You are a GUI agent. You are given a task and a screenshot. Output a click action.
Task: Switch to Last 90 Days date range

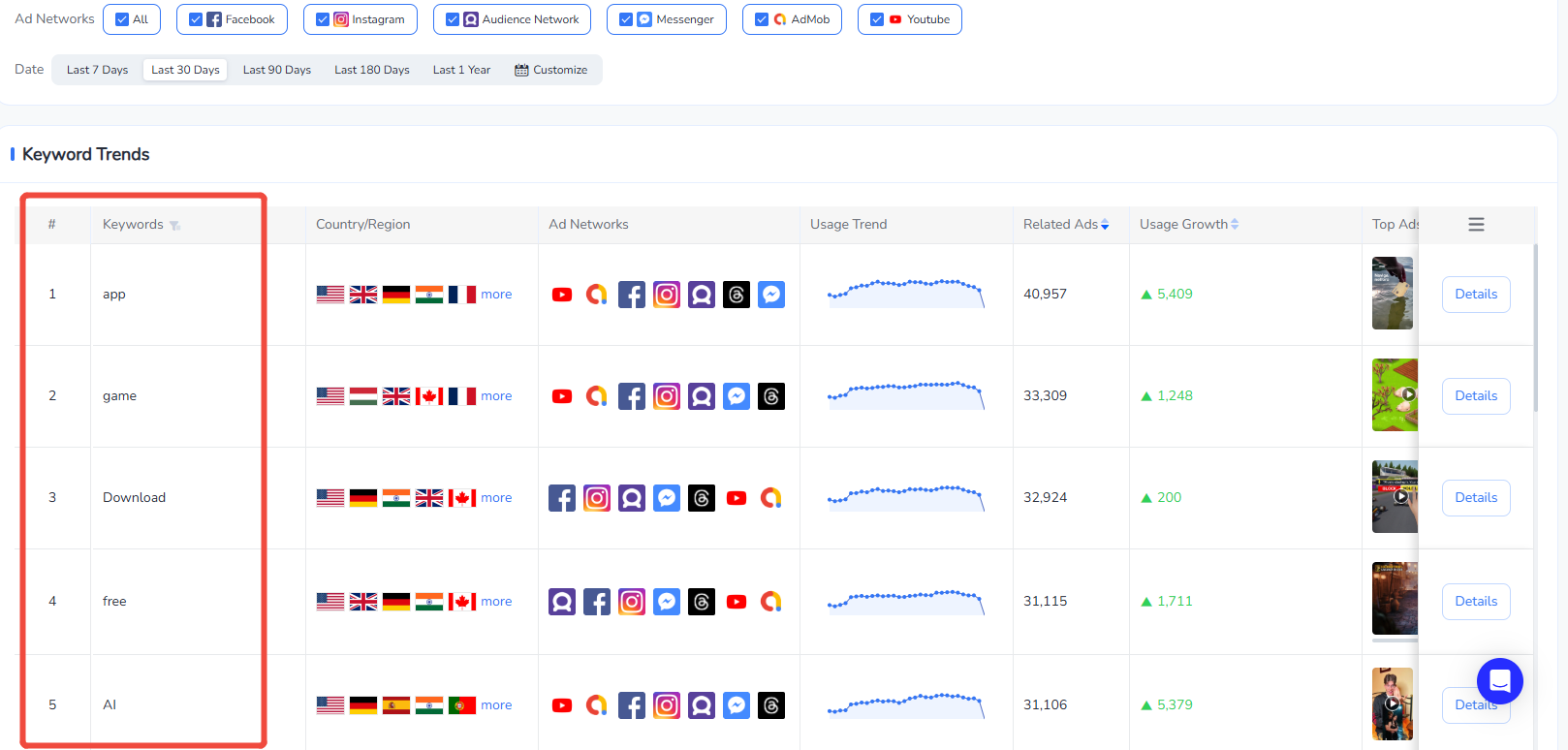pos(276,70)
